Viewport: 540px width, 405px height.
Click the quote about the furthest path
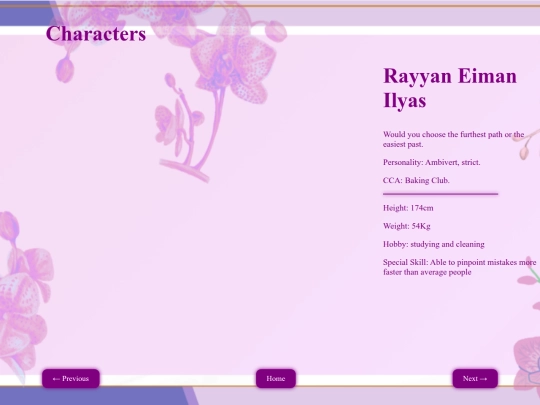coord(454,139)
